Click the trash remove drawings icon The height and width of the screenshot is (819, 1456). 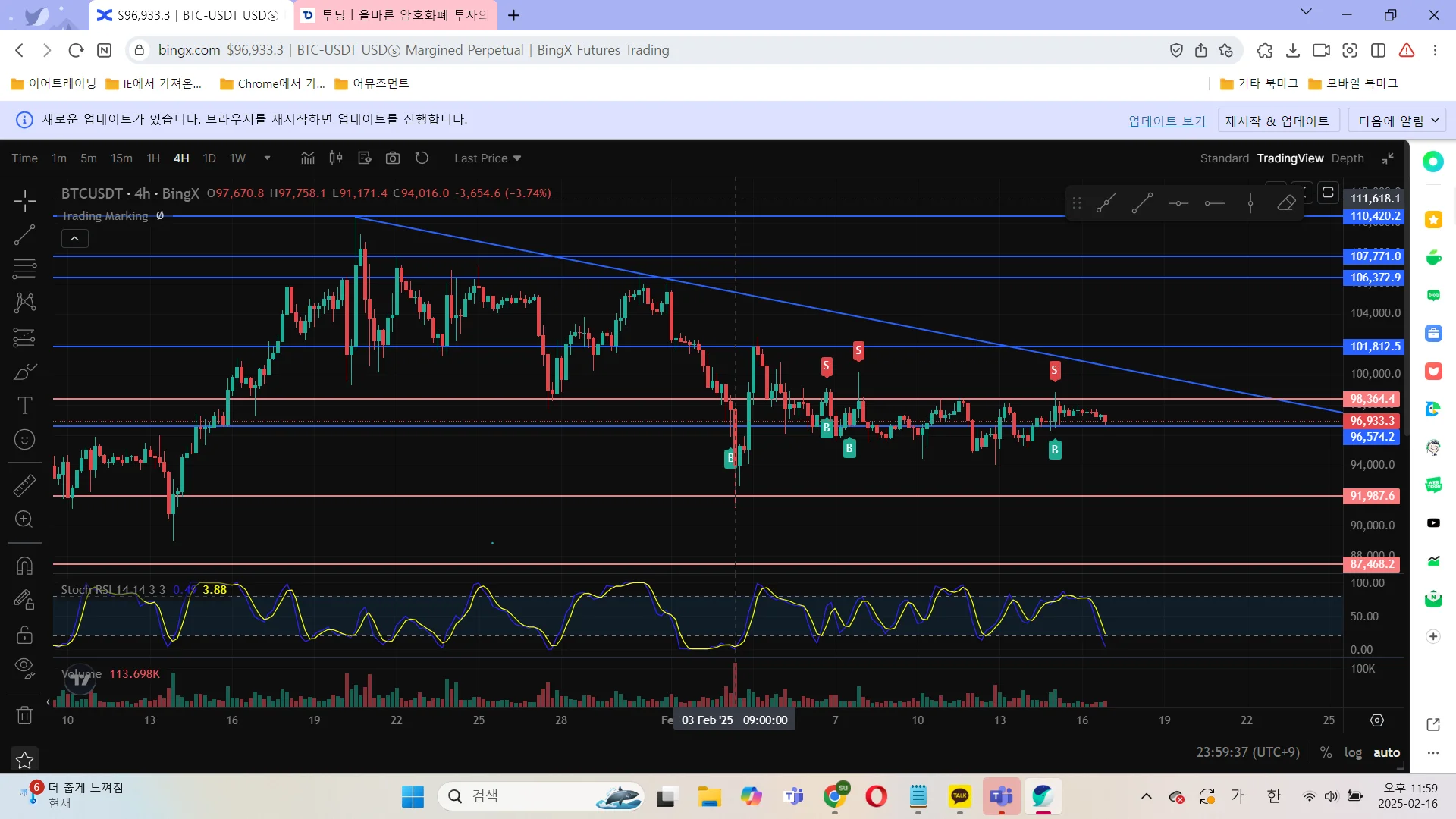[x=25, y=715]
